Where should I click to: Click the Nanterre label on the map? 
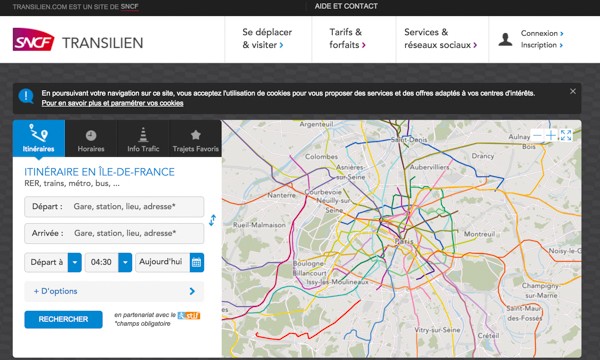tap(282, 195)
